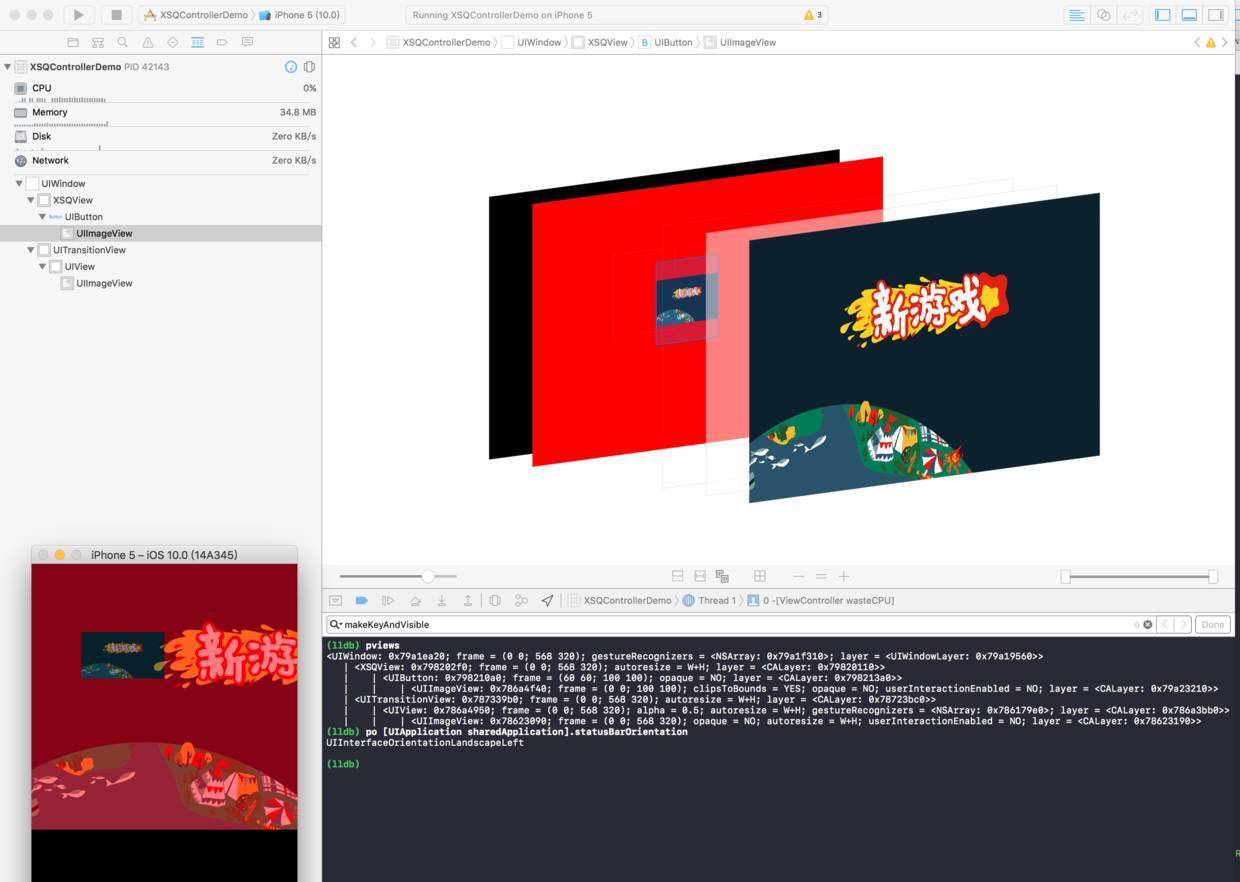The image size is (1240, 882).
Task: Collapse the XSQView tree node
Action: (x=31, y=200)
